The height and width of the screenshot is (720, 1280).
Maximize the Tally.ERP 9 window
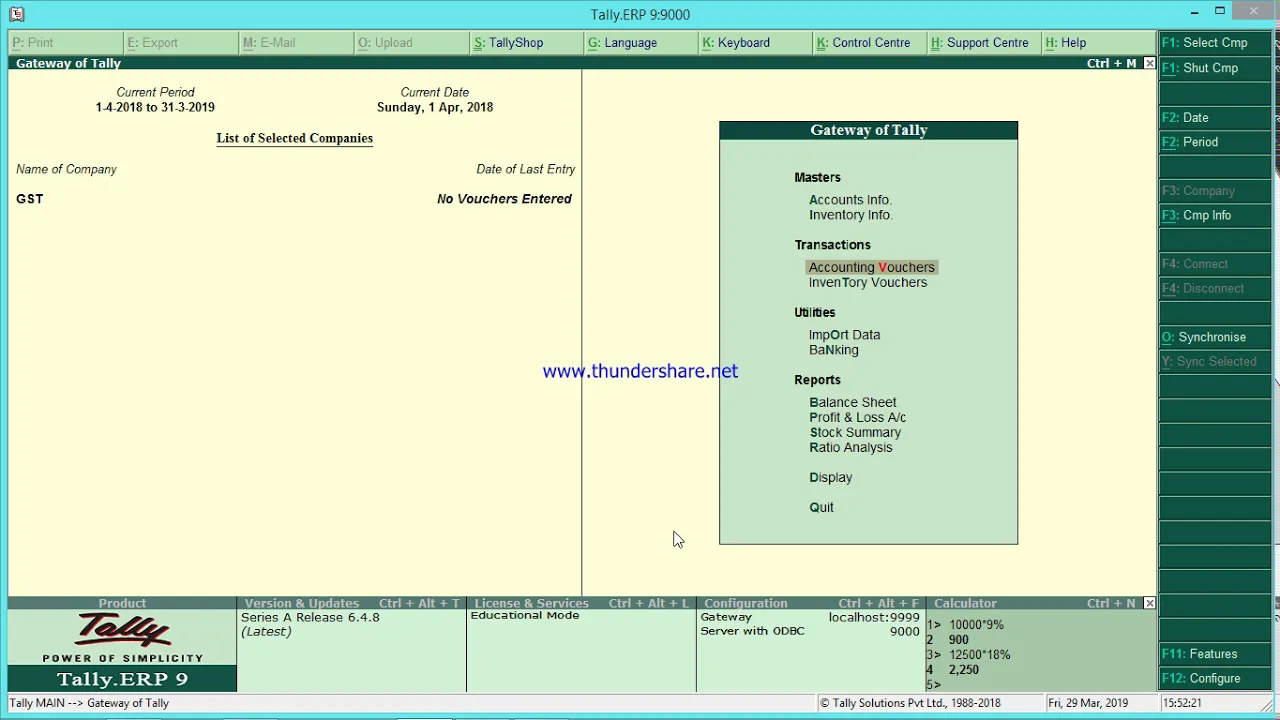1220,12
